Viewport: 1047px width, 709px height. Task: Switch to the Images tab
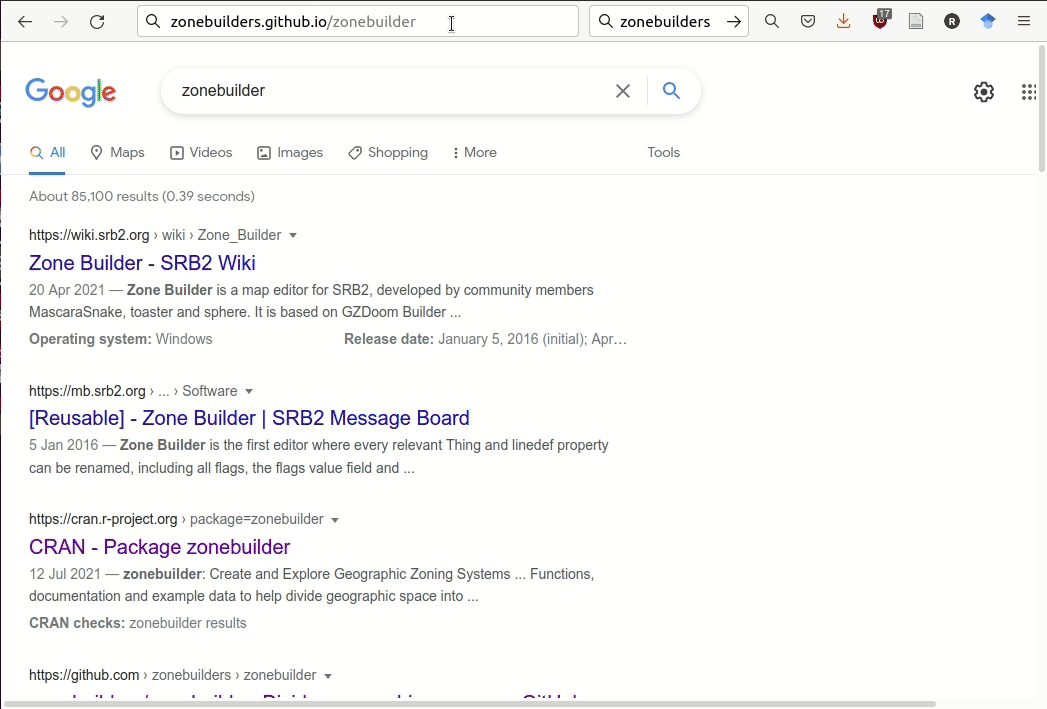(290, 153)
